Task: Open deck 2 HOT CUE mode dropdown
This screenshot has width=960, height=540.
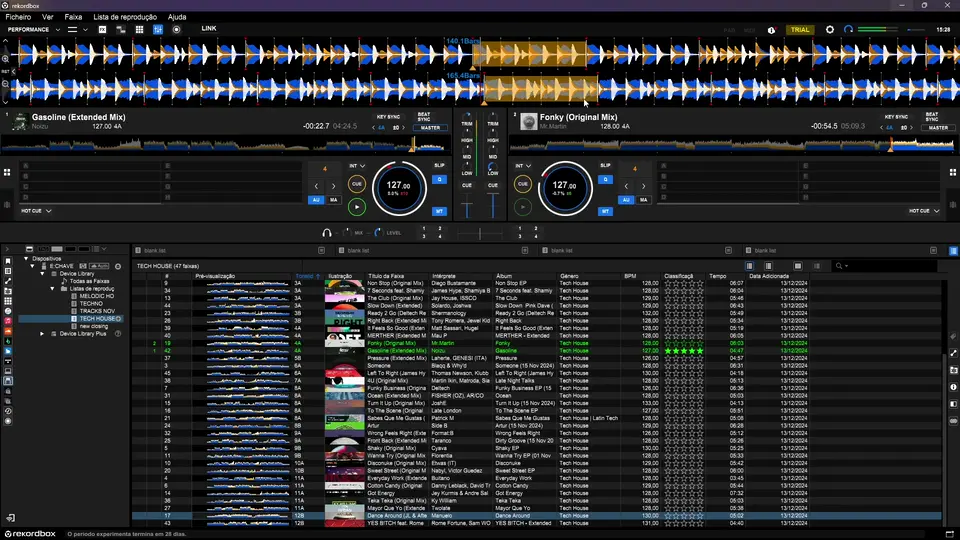Action: pyautogui.click(x=924, y=211)
